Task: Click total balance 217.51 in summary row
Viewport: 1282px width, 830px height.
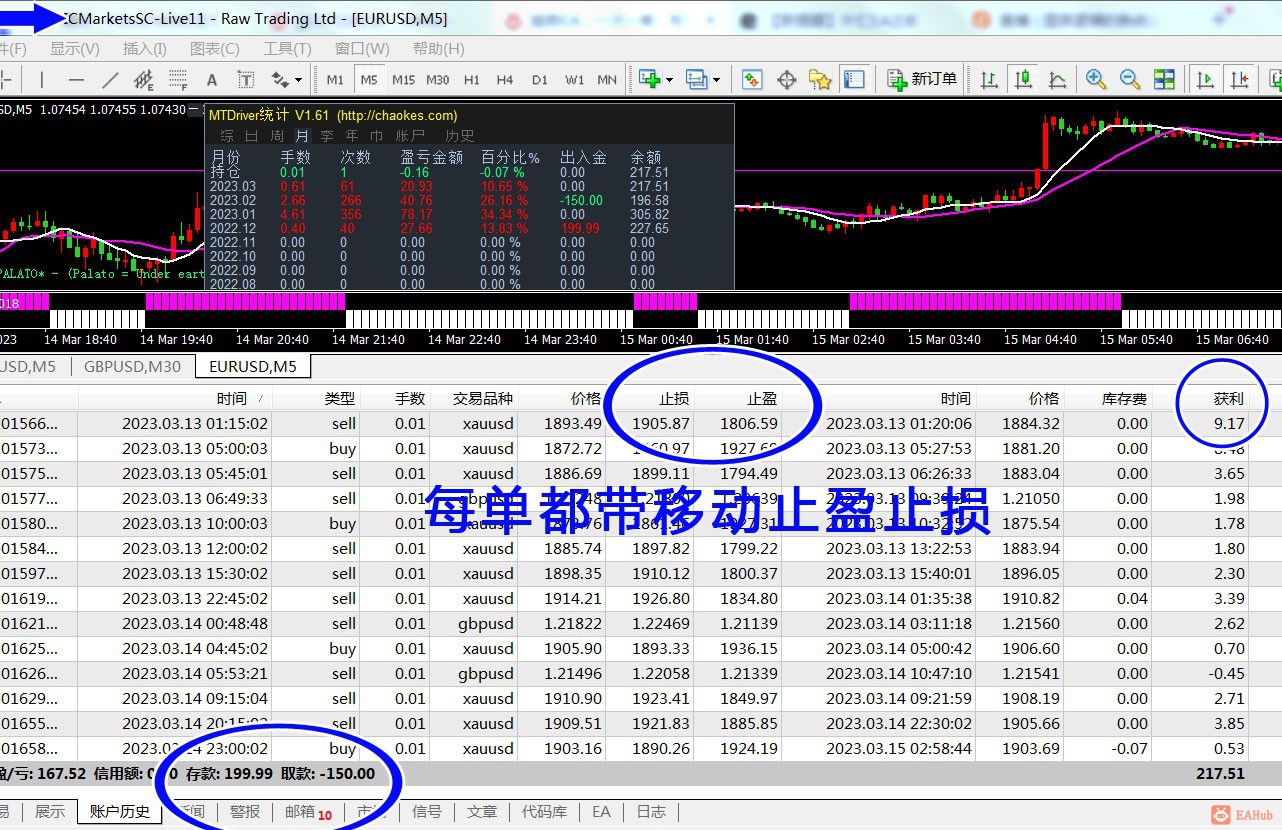Action: click(x=1220, y=773)
